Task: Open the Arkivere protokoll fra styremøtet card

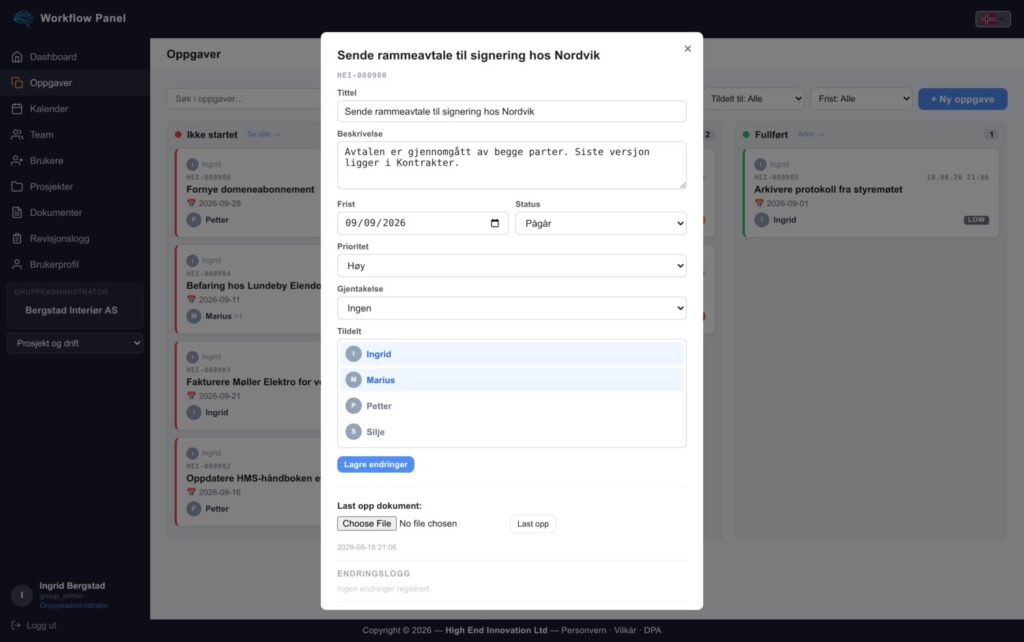Action: pyautogui.click(x=871, y=193)
